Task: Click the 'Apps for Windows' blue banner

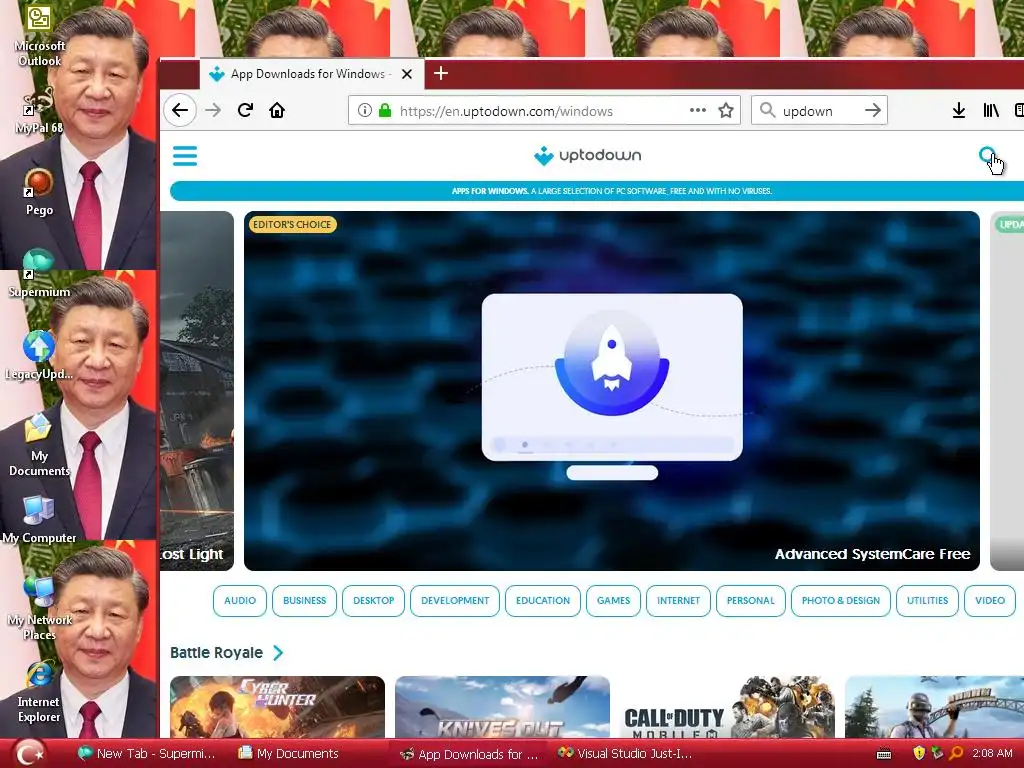Action: [597, 191]
